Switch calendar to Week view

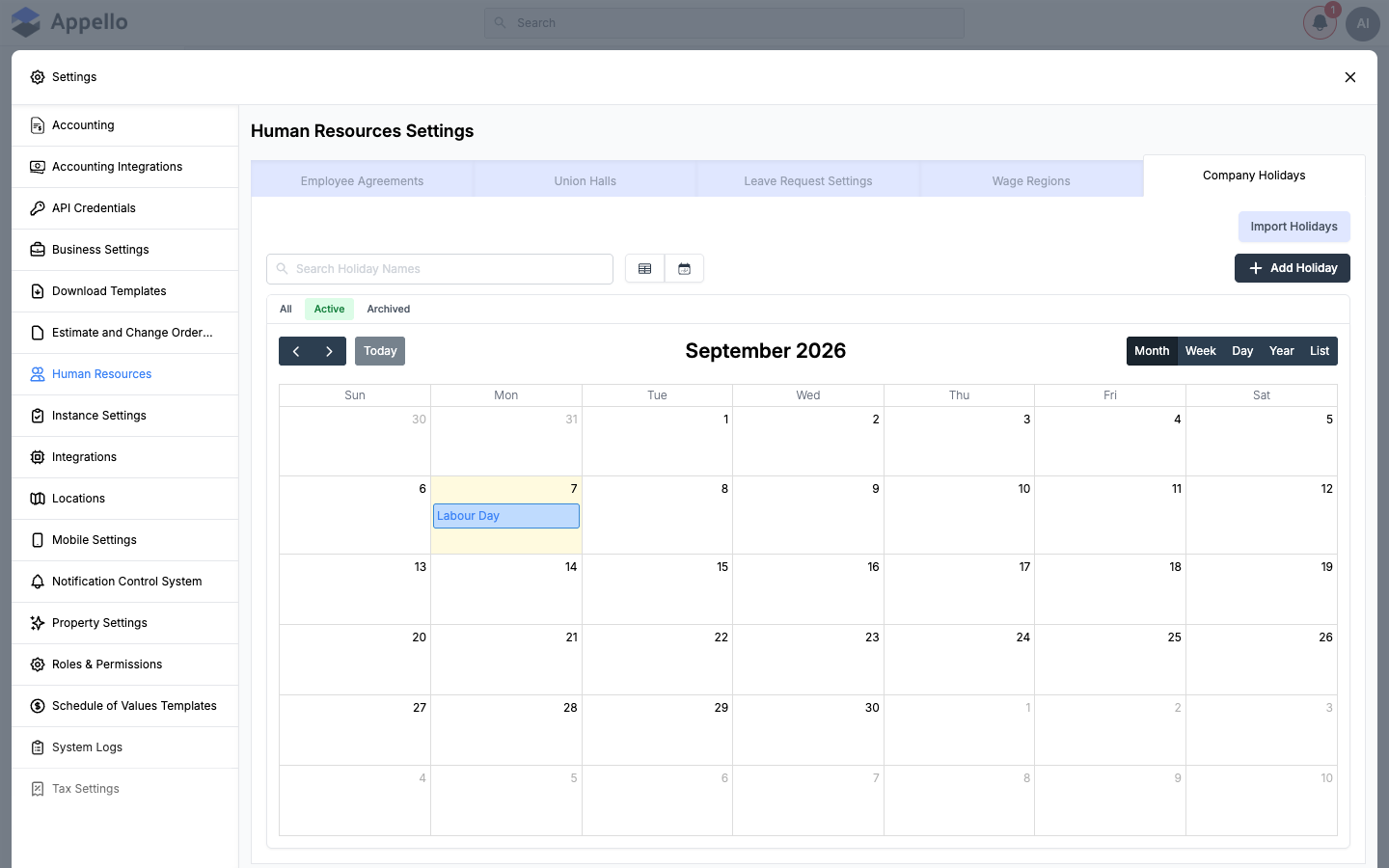[x=1200, y=351]
